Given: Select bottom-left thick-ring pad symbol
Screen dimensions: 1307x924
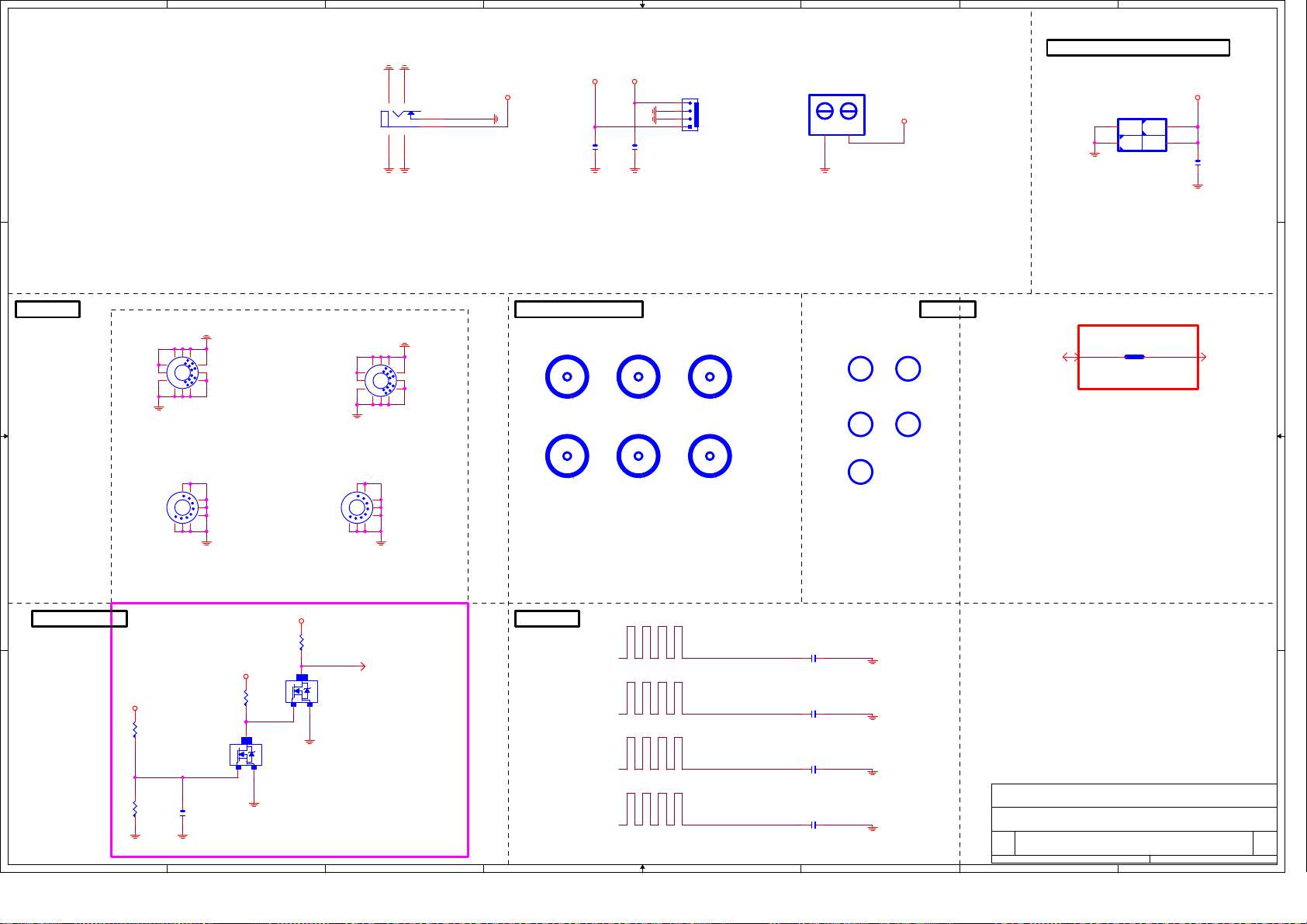Looking at the screenshot, I should pyautogui.click(x=567, y=455).
